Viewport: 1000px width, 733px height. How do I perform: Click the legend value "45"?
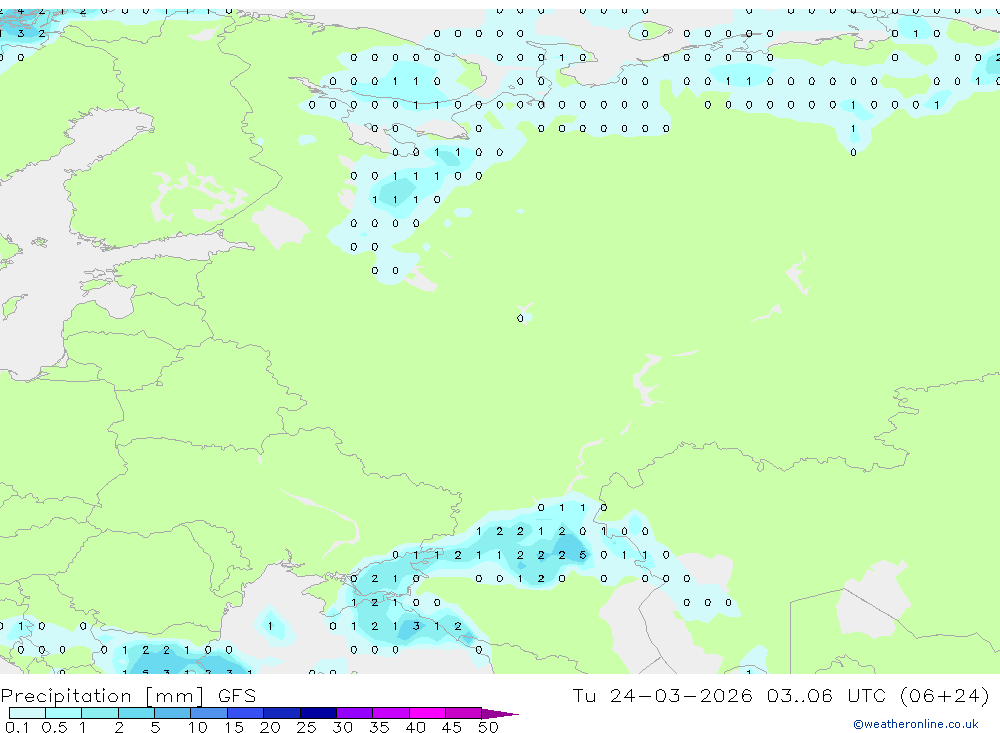[x=452, y=727]
